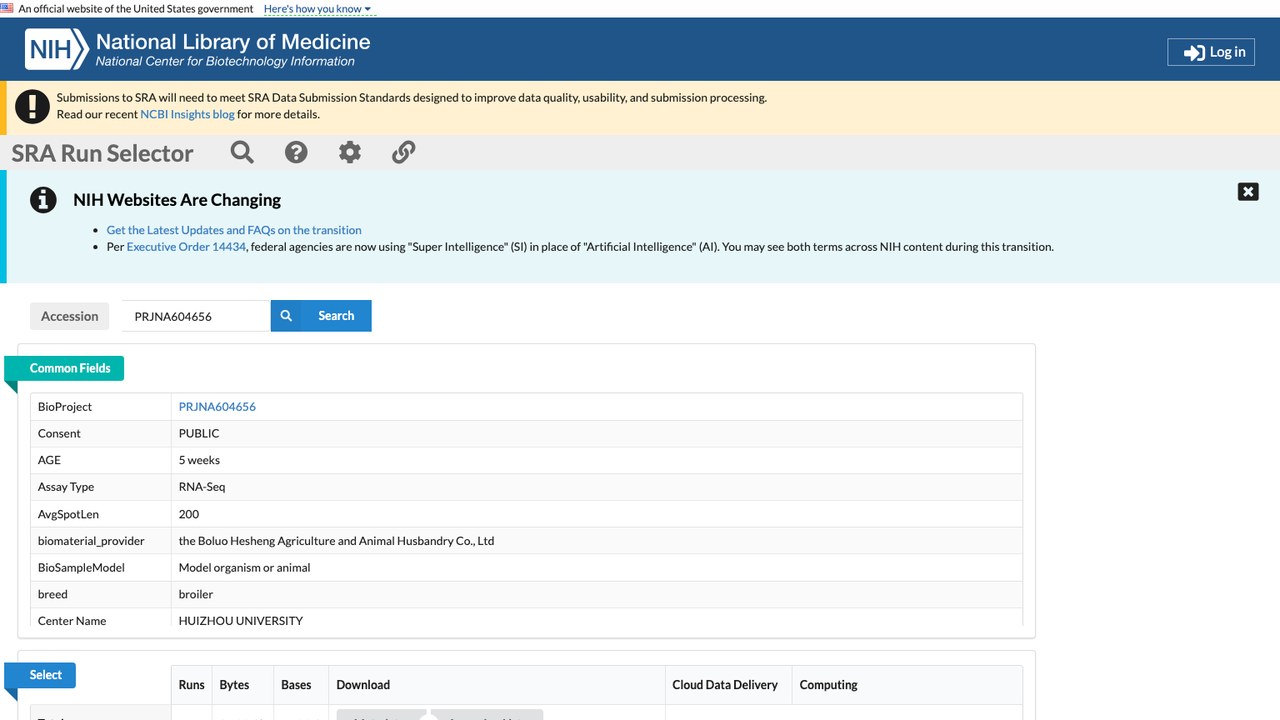Click the US flag icon
1280x720 pixels.
[x=7, y=8]
